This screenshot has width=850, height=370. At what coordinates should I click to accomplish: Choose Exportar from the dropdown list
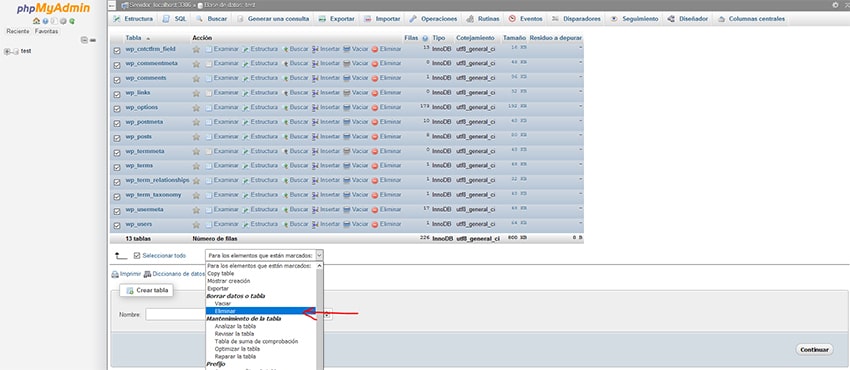click(260, 289)
